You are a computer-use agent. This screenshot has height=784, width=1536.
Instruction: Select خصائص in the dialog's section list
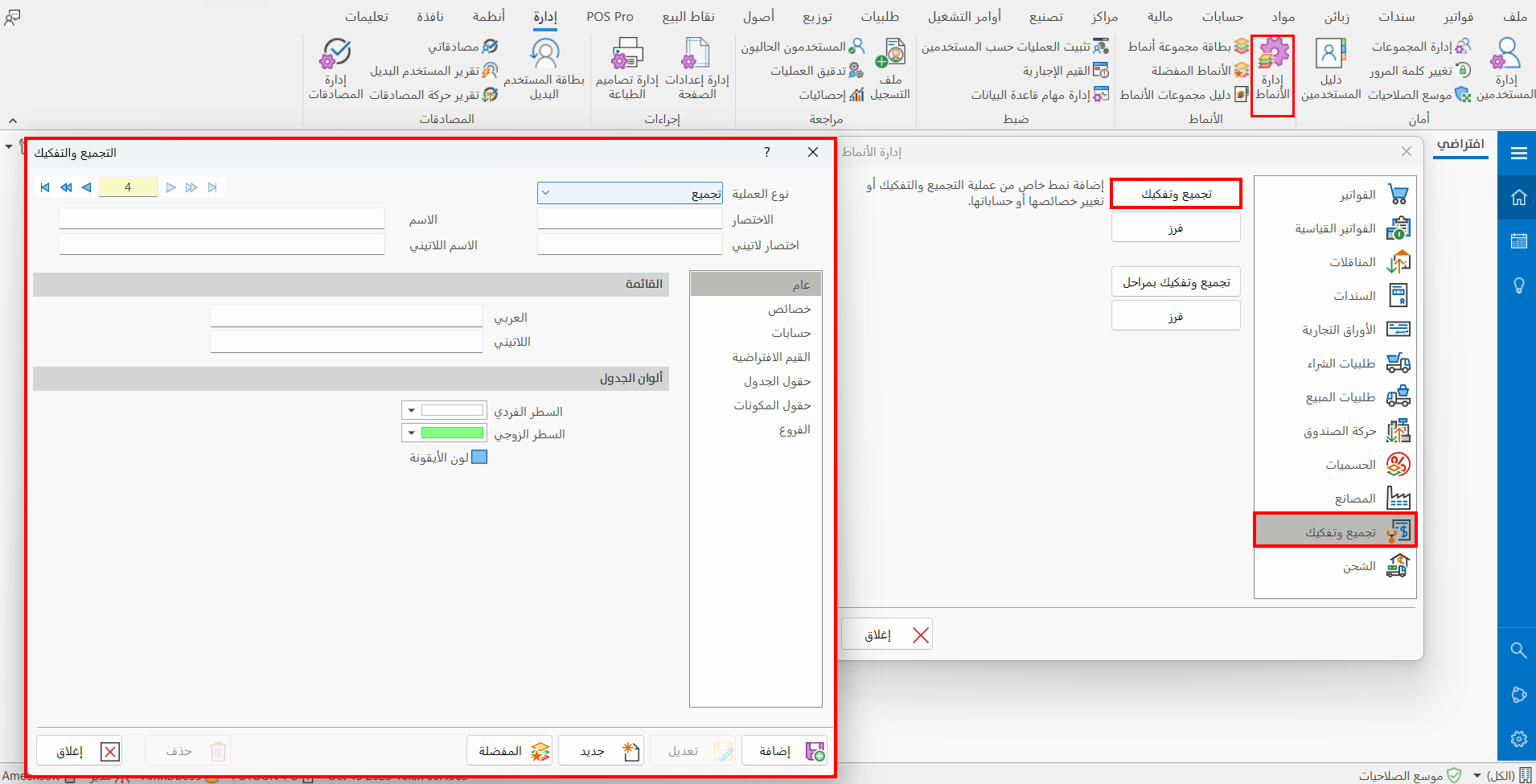pos(756,309)
